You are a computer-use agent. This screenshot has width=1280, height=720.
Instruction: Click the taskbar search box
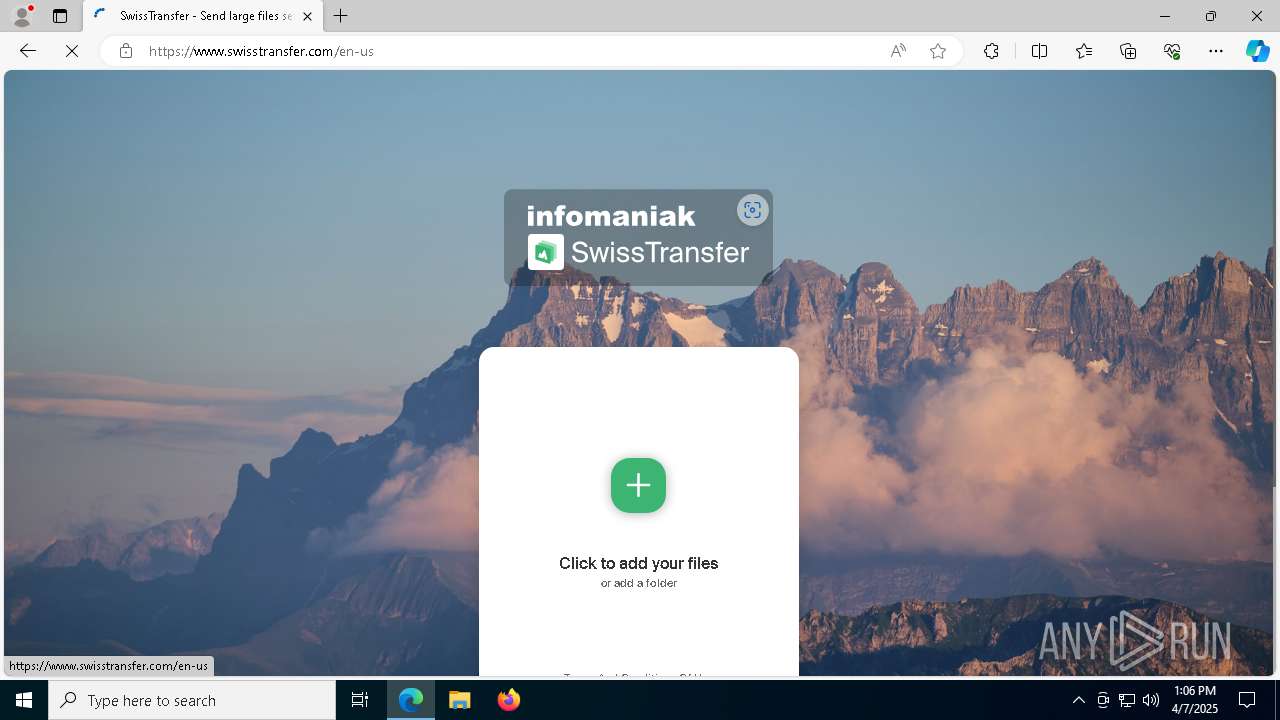pos(192,700)
